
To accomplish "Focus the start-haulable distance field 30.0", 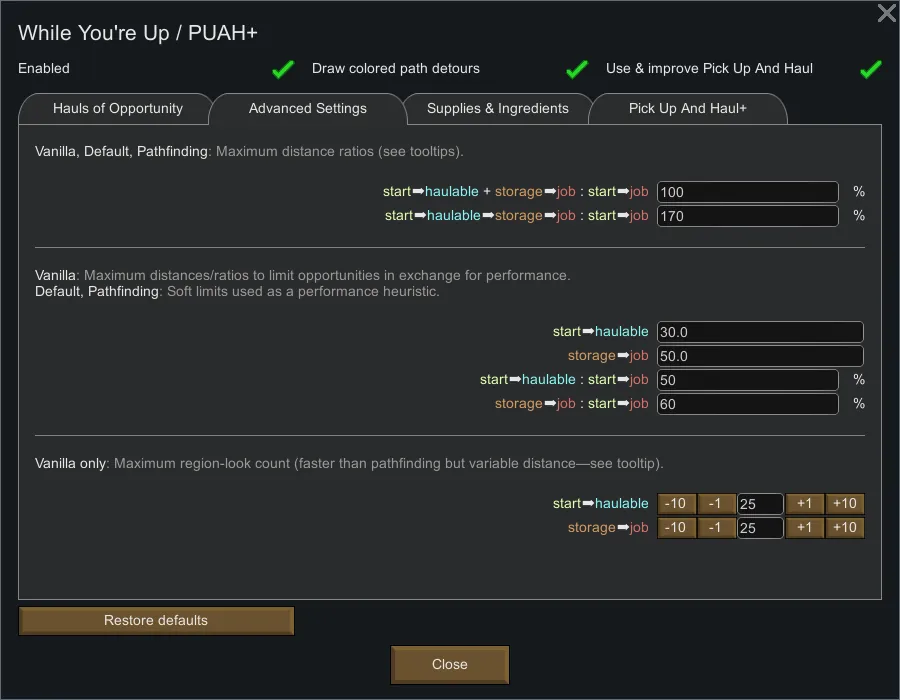I will [x=760, y=332].
